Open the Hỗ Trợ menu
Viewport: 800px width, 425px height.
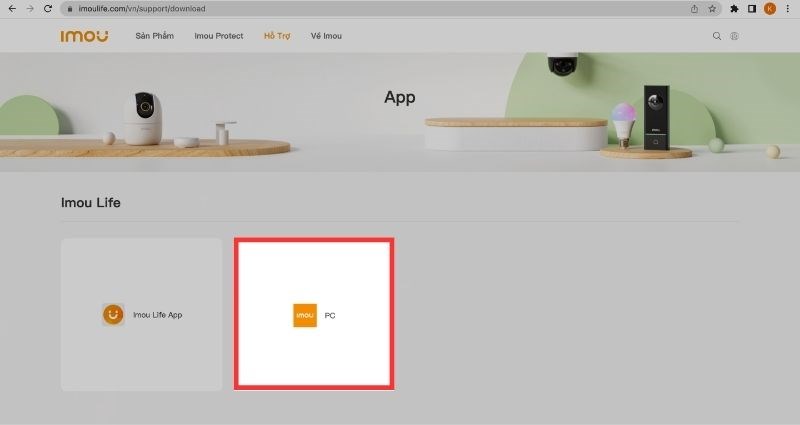click(277, 36)
